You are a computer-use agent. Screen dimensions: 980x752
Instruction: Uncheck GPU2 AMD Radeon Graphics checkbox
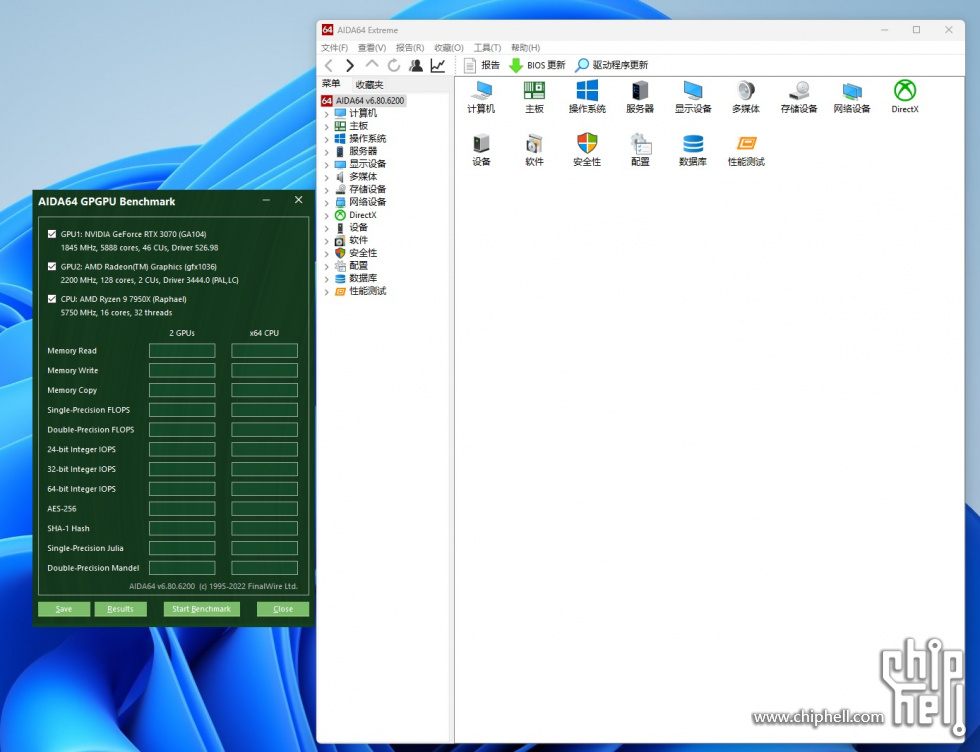tap(52, 266)
